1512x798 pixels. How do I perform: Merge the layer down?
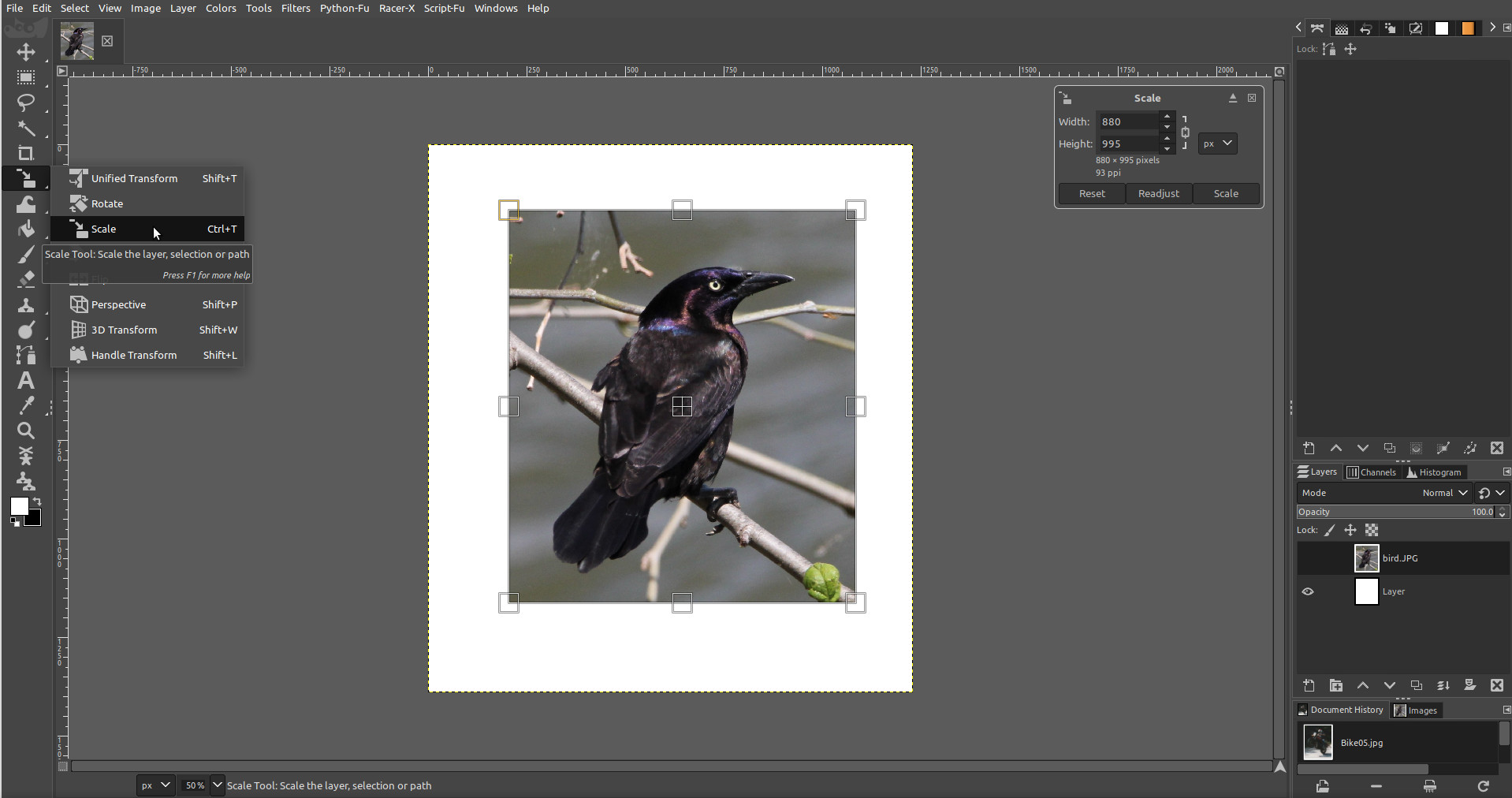(1443, 685)
